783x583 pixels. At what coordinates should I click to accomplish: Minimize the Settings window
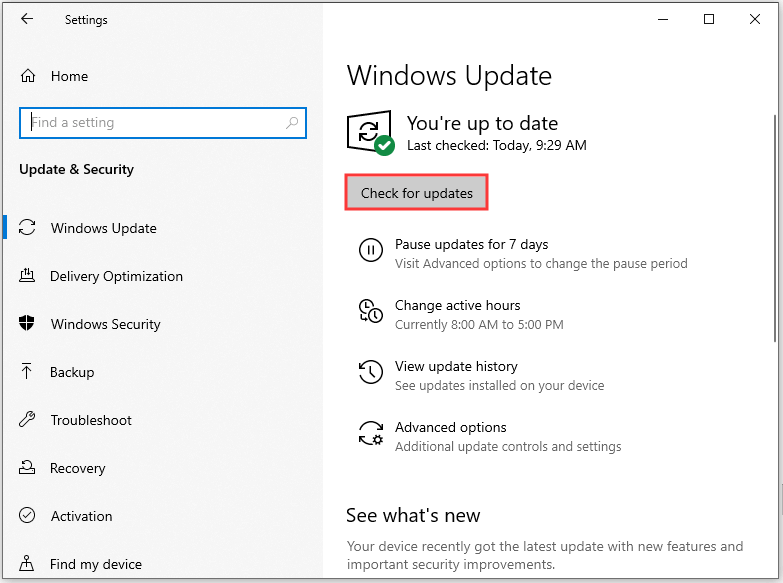[x=663, y=19]
